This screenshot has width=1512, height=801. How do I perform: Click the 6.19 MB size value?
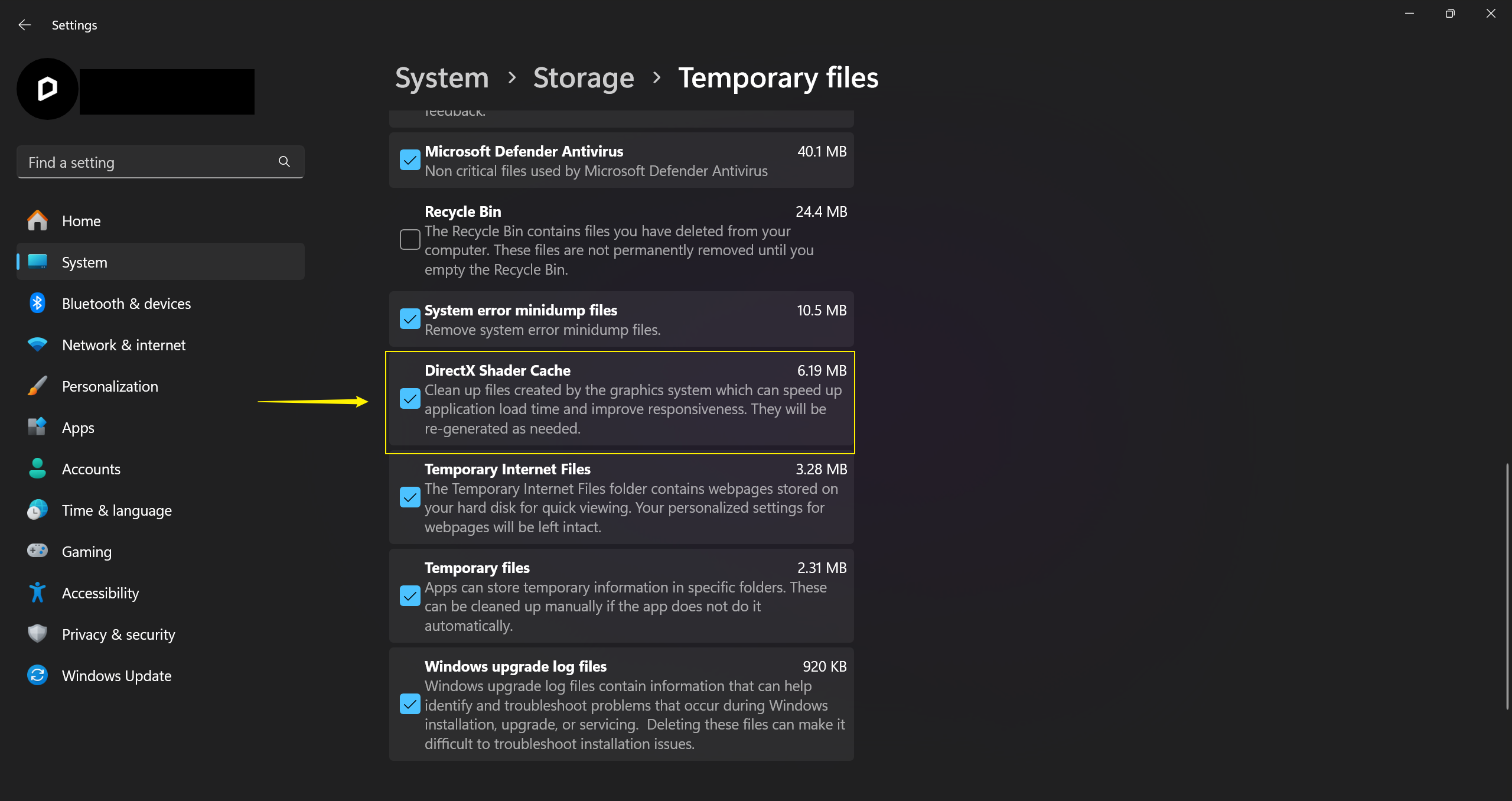tap(822, 370)
